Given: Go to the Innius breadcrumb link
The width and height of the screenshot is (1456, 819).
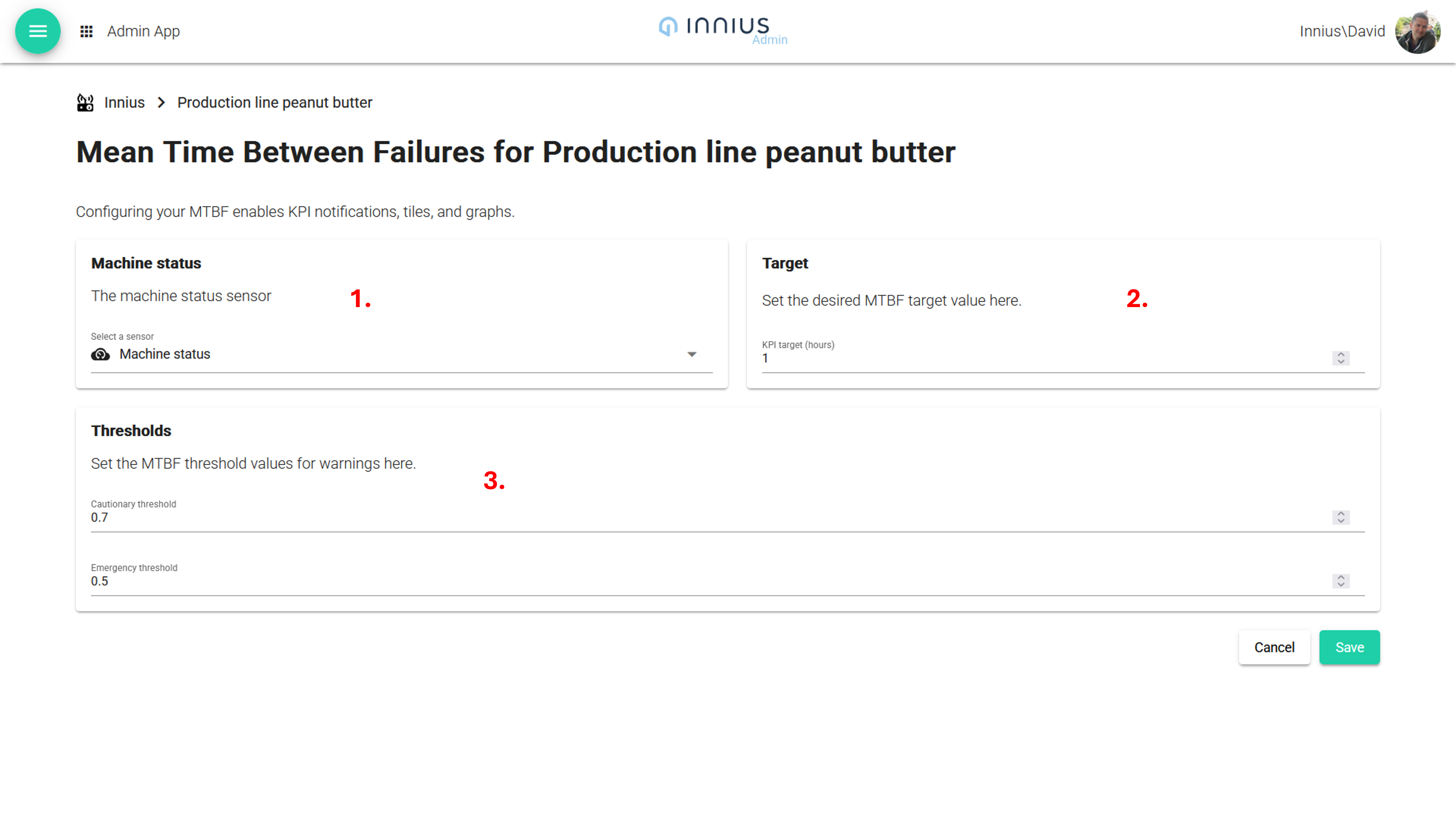Looking at the screenshot, I should [x=124, y=102].
